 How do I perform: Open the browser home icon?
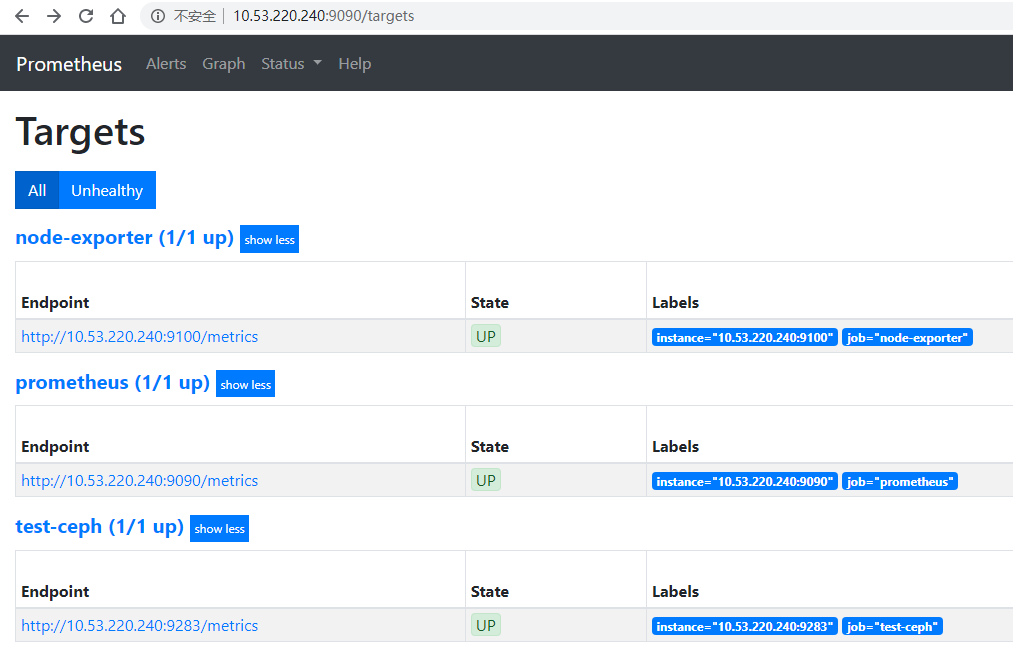tap(118, 16)
